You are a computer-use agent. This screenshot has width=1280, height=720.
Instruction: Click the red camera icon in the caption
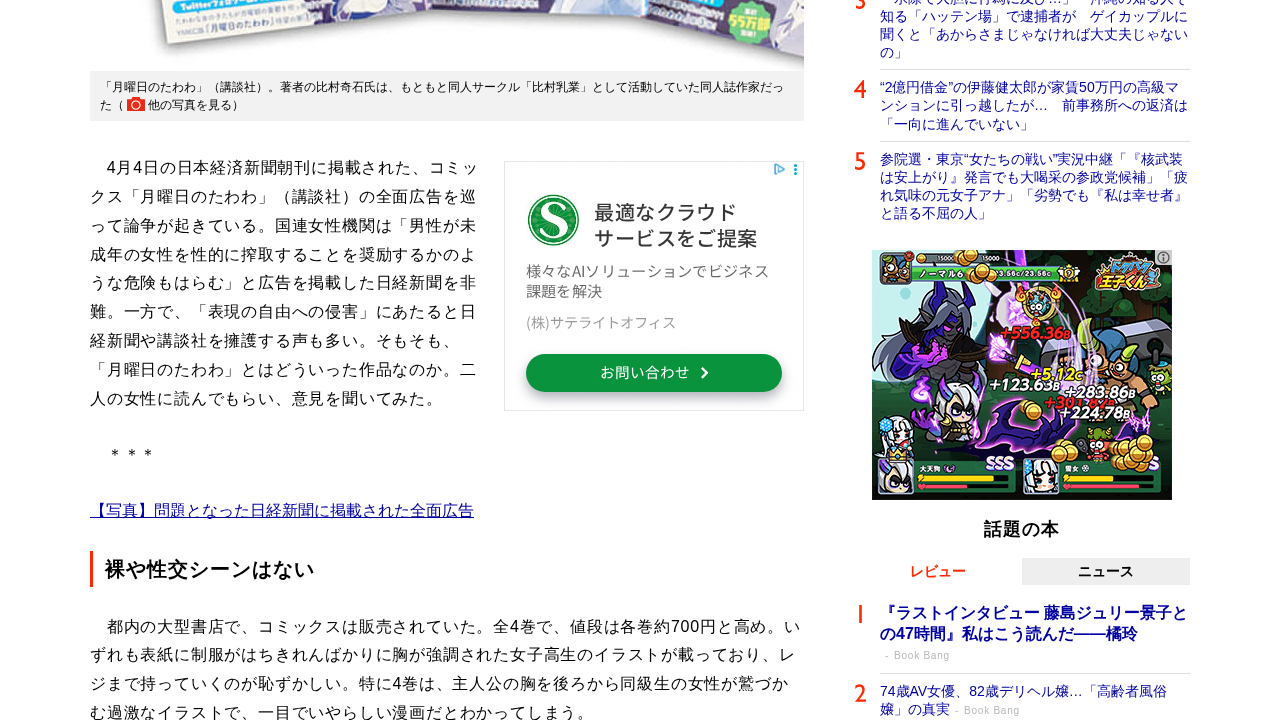135,105
